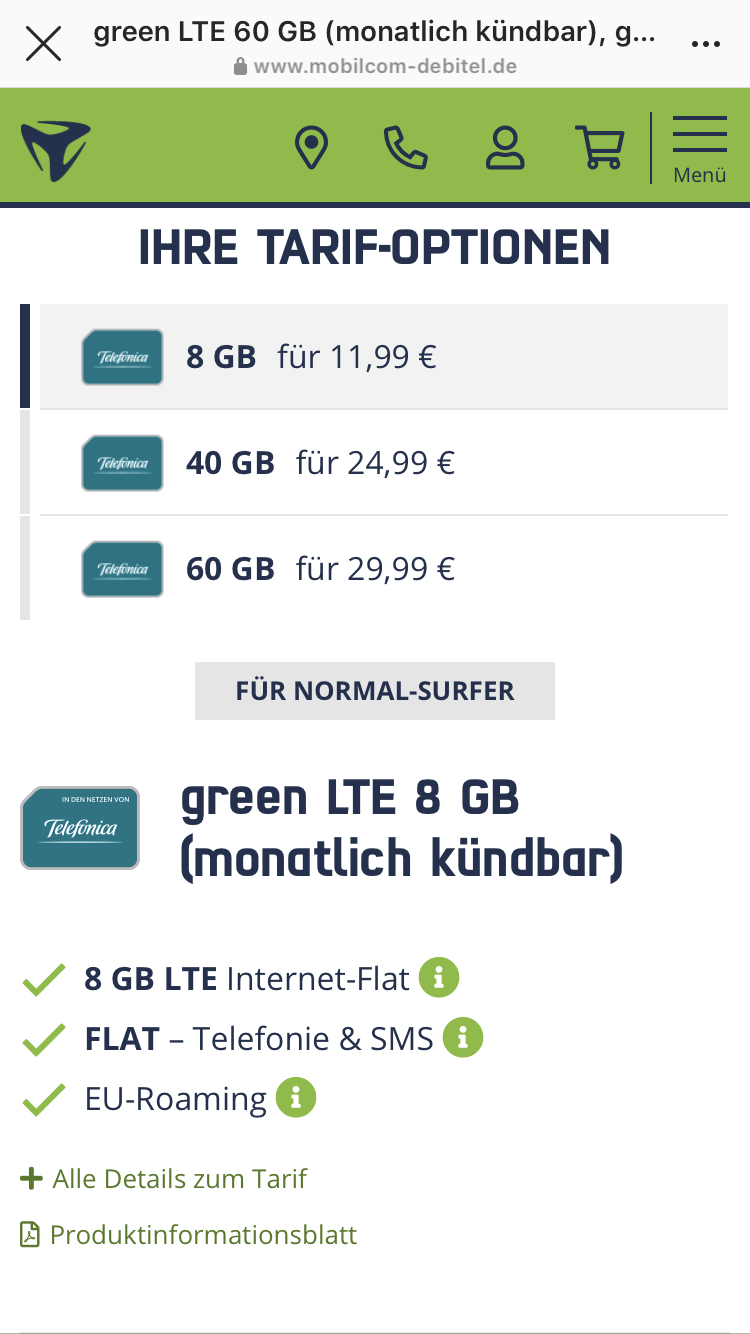Open the Produktinformationsblatt PDF link
This screenshot has height=1334, width=750.
(x=189, y=1234)
